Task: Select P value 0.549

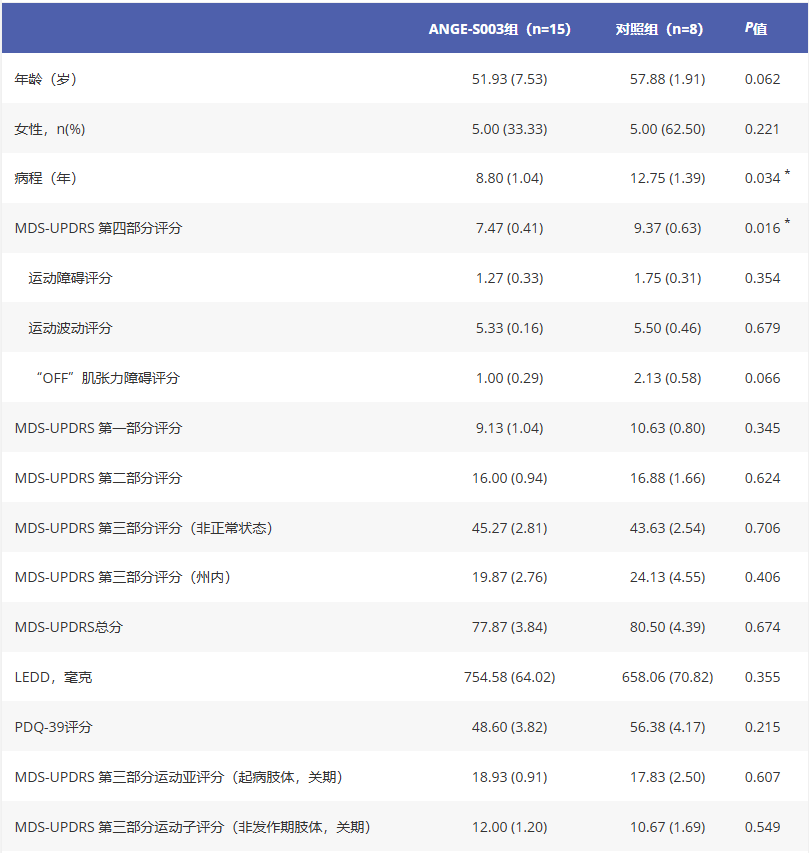Action: coord(762,827)
